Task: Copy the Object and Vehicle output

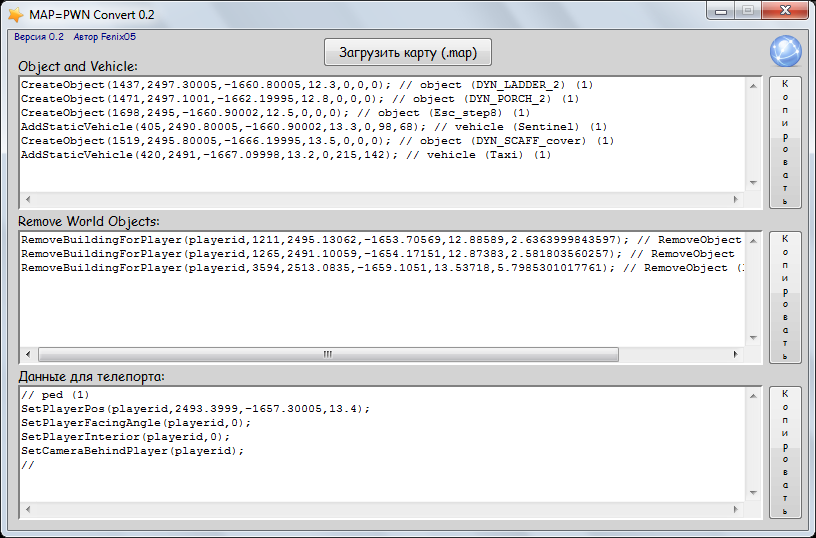Action: pos(785,142)
